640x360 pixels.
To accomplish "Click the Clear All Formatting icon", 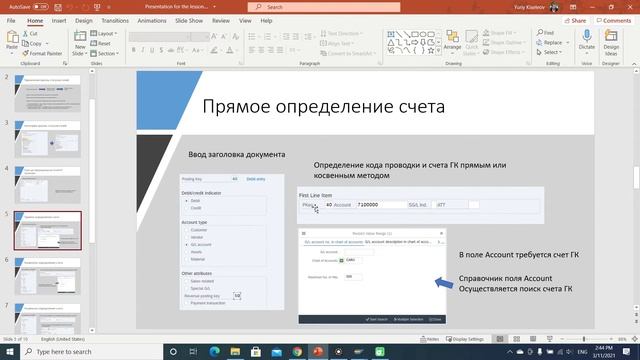I will [x=236, y=37].
